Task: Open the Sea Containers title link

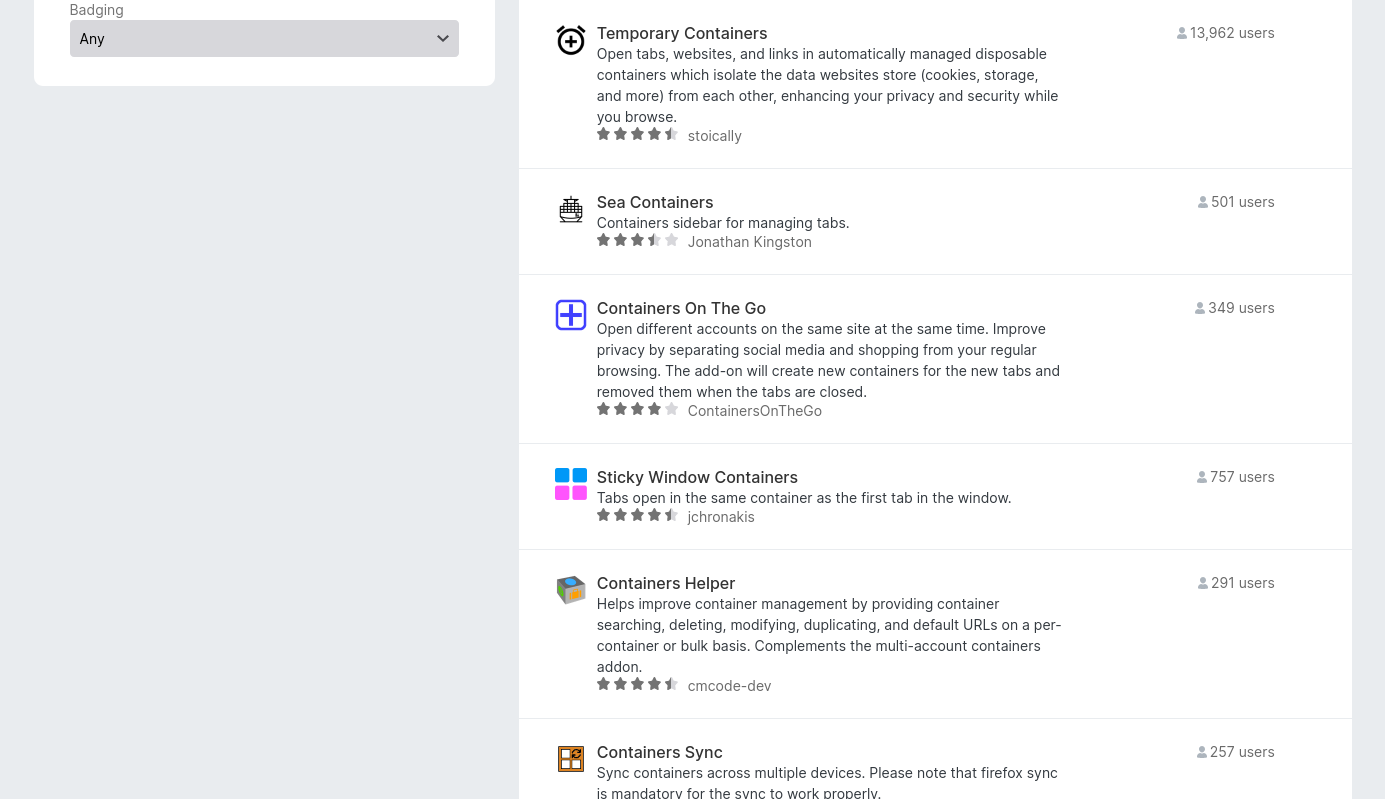Action: (654, 202)
